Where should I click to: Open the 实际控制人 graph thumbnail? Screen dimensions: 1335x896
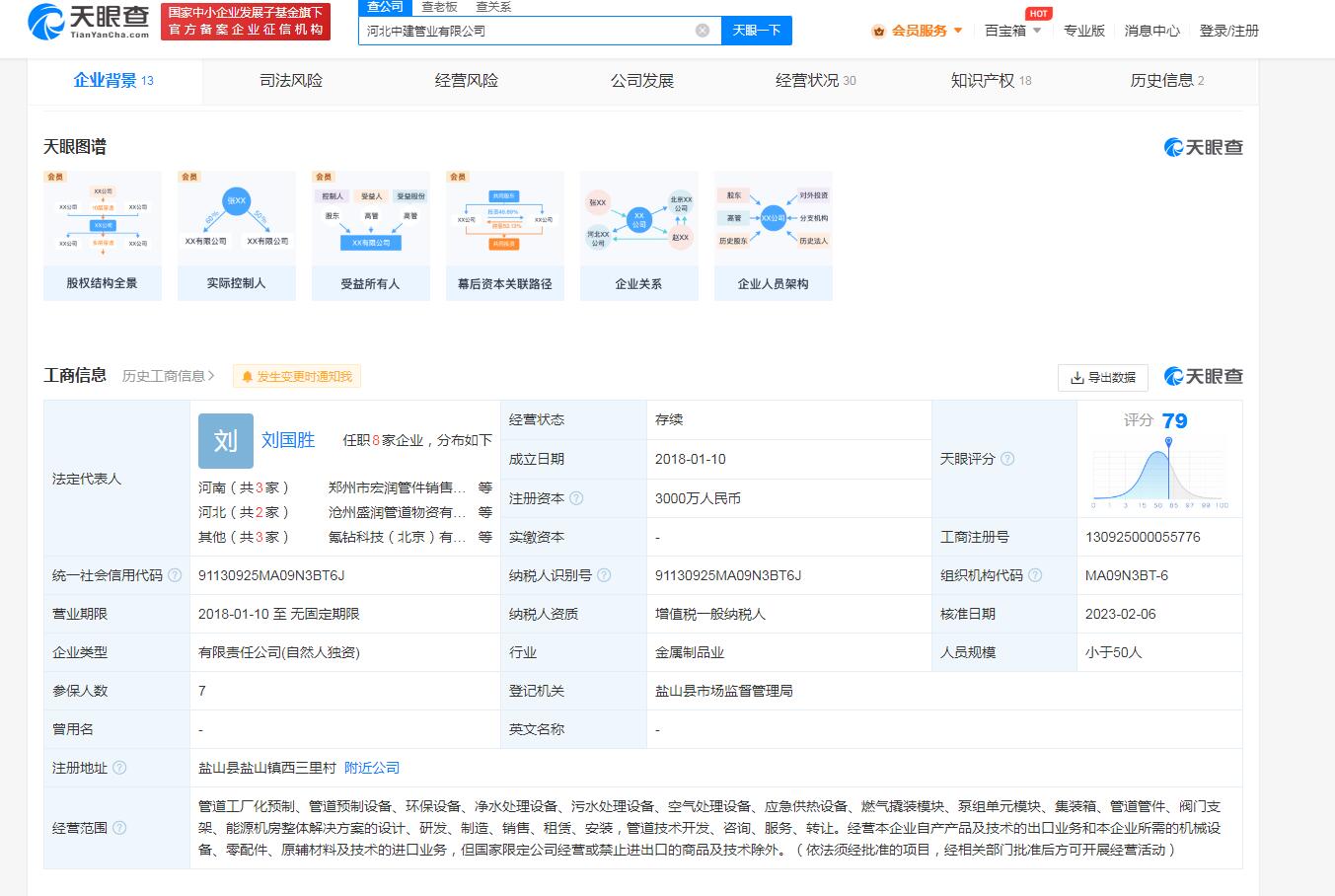237,236
